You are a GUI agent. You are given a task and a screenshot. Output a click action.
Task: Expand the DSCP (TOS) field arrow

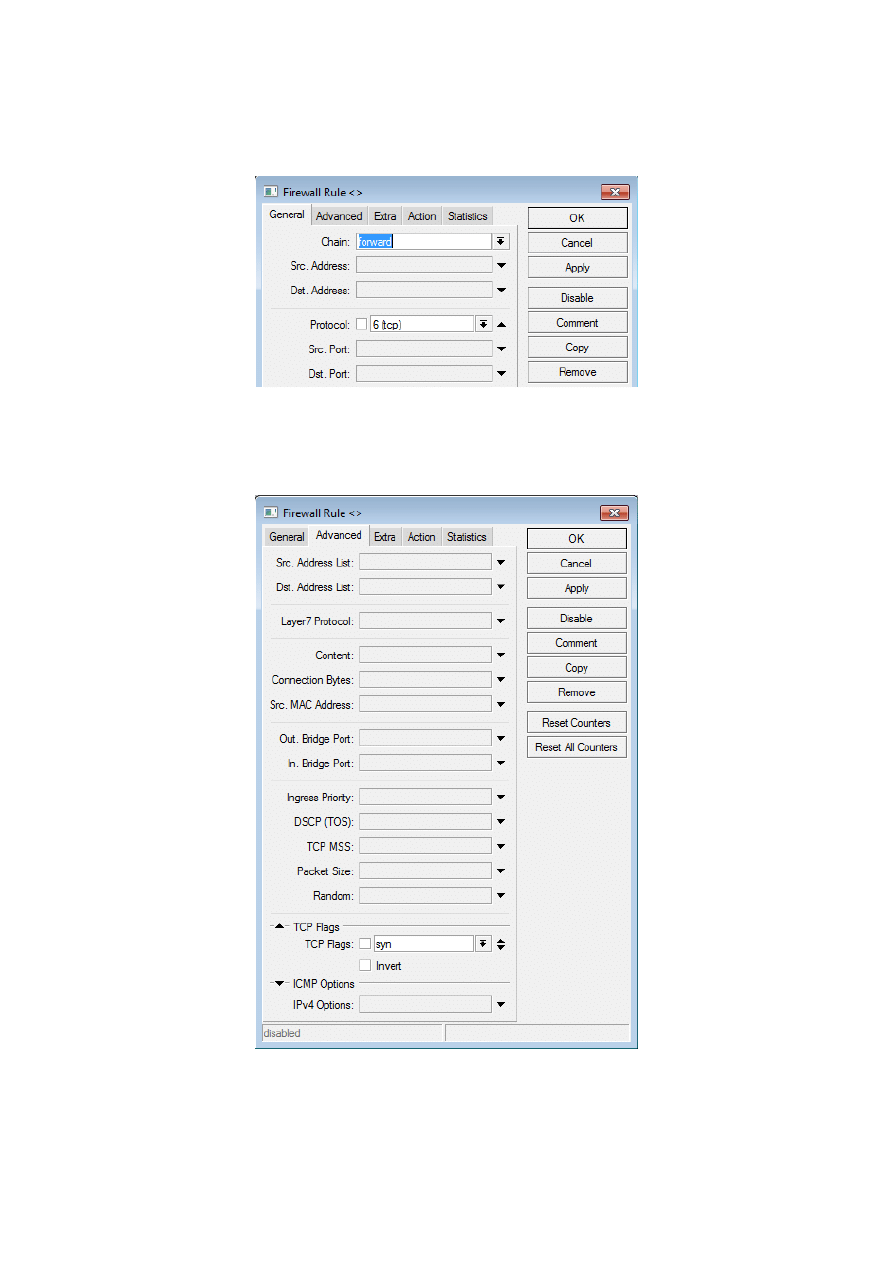coord(501,822)
